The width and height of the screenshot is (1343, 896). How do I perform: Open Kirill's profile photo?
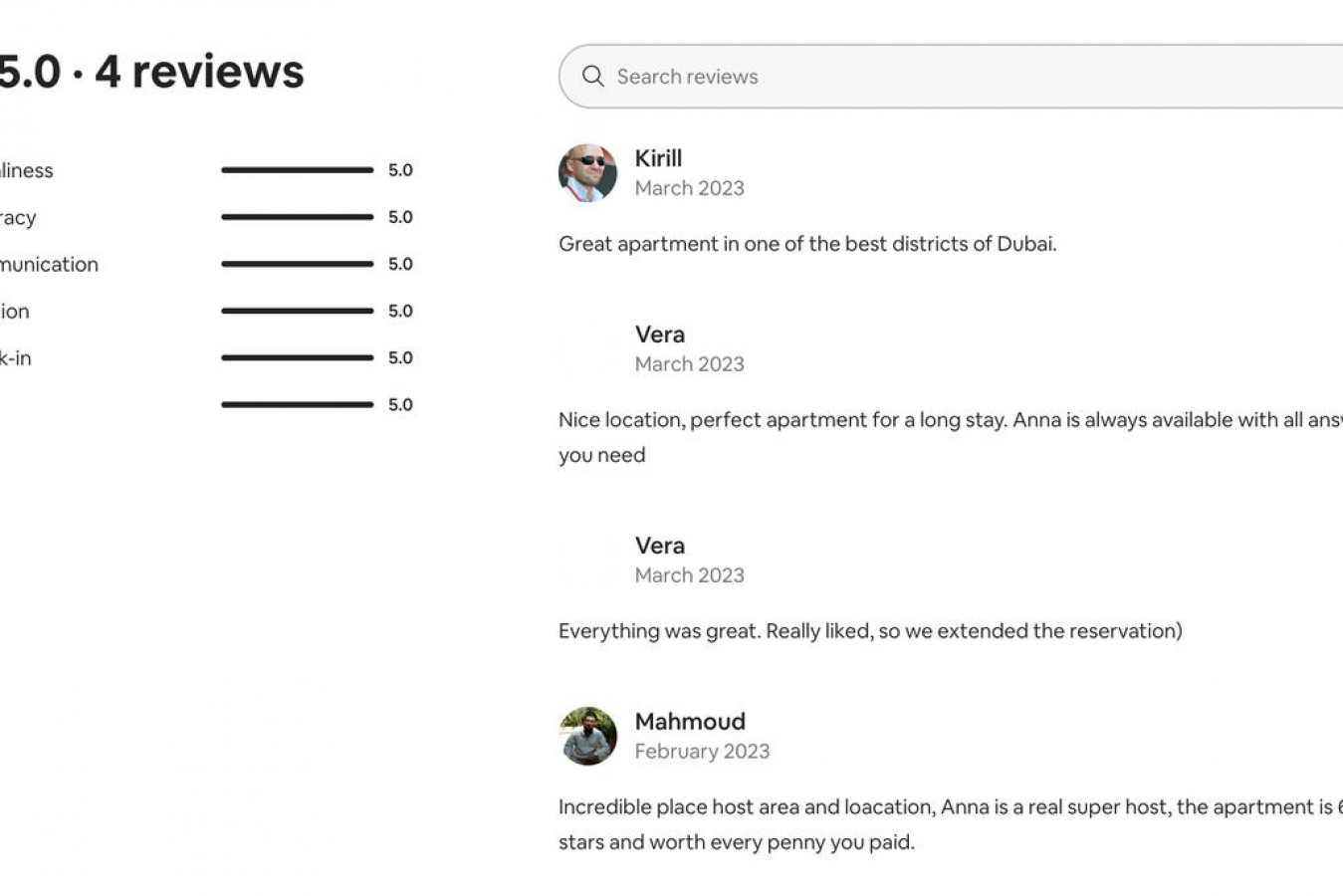pyautogui.click(x=587, y=173)
